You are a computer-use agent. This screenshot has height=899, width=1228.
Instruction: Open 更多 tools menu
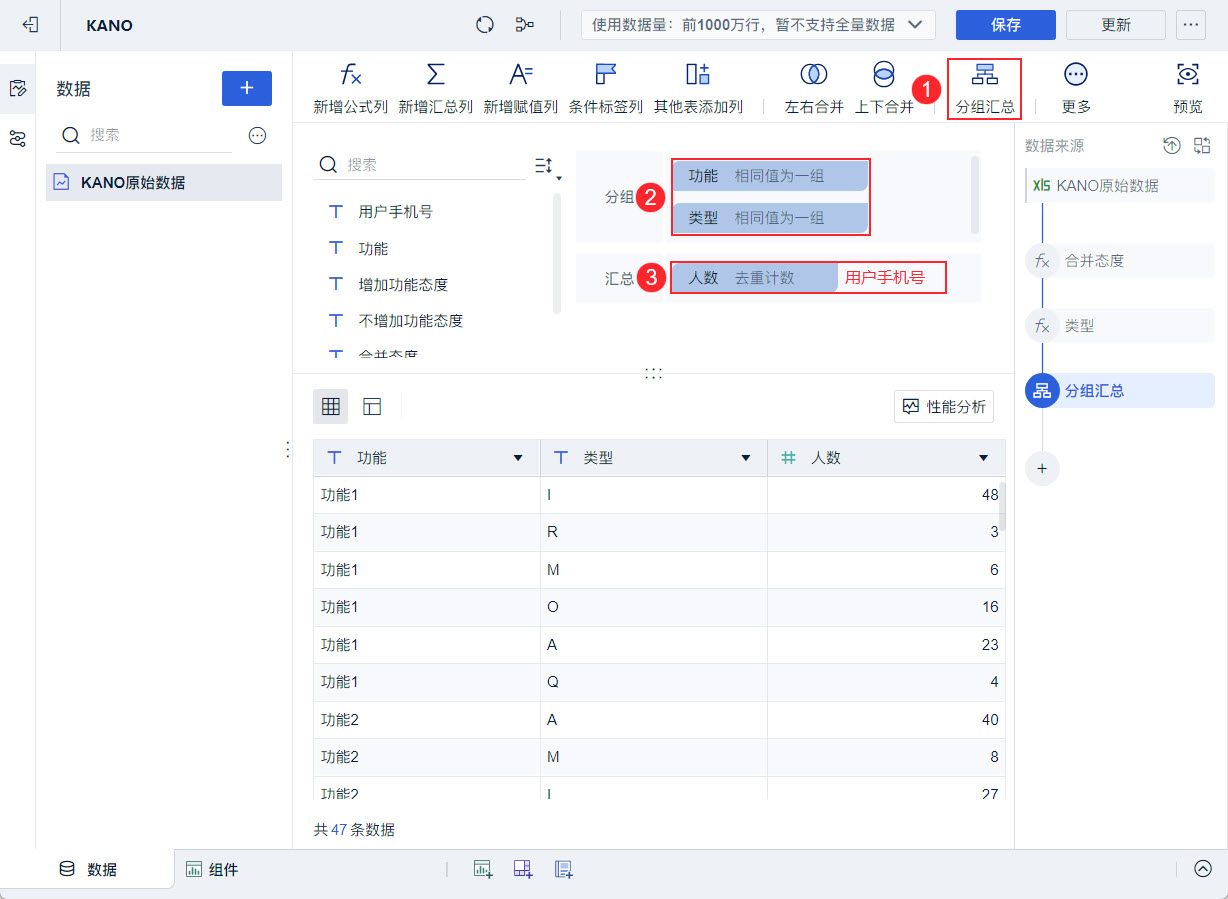[1076, 88]
